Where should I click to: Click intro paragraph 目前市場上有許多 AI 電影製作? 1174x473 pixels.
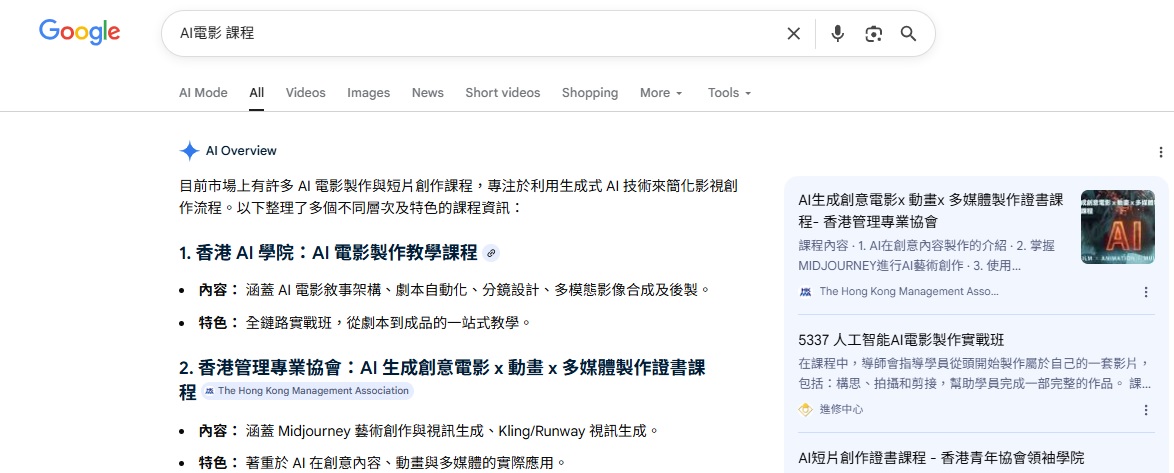(459, 197)
